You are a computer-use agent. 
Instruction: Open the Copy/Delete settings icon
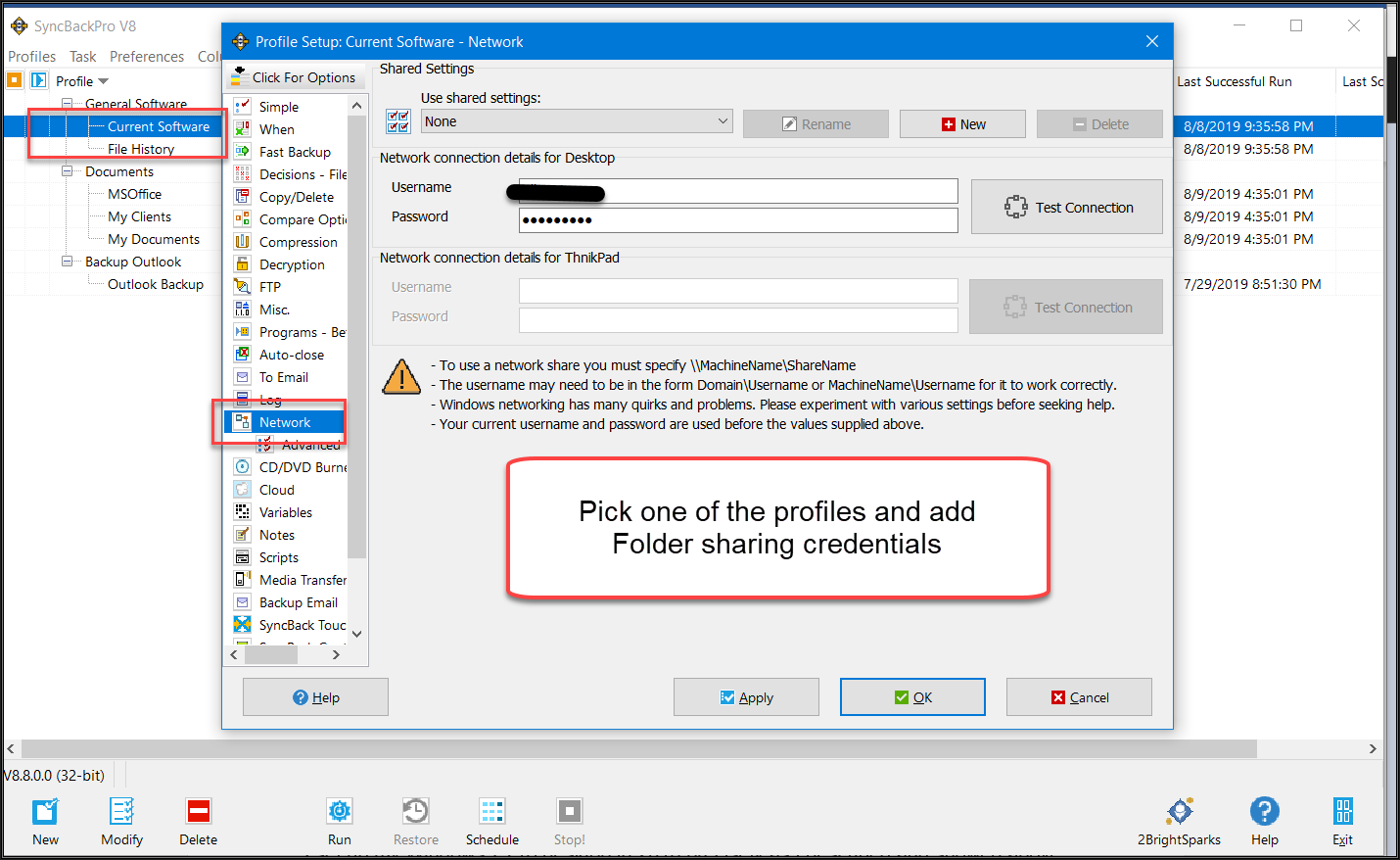[x=242, y=196]
